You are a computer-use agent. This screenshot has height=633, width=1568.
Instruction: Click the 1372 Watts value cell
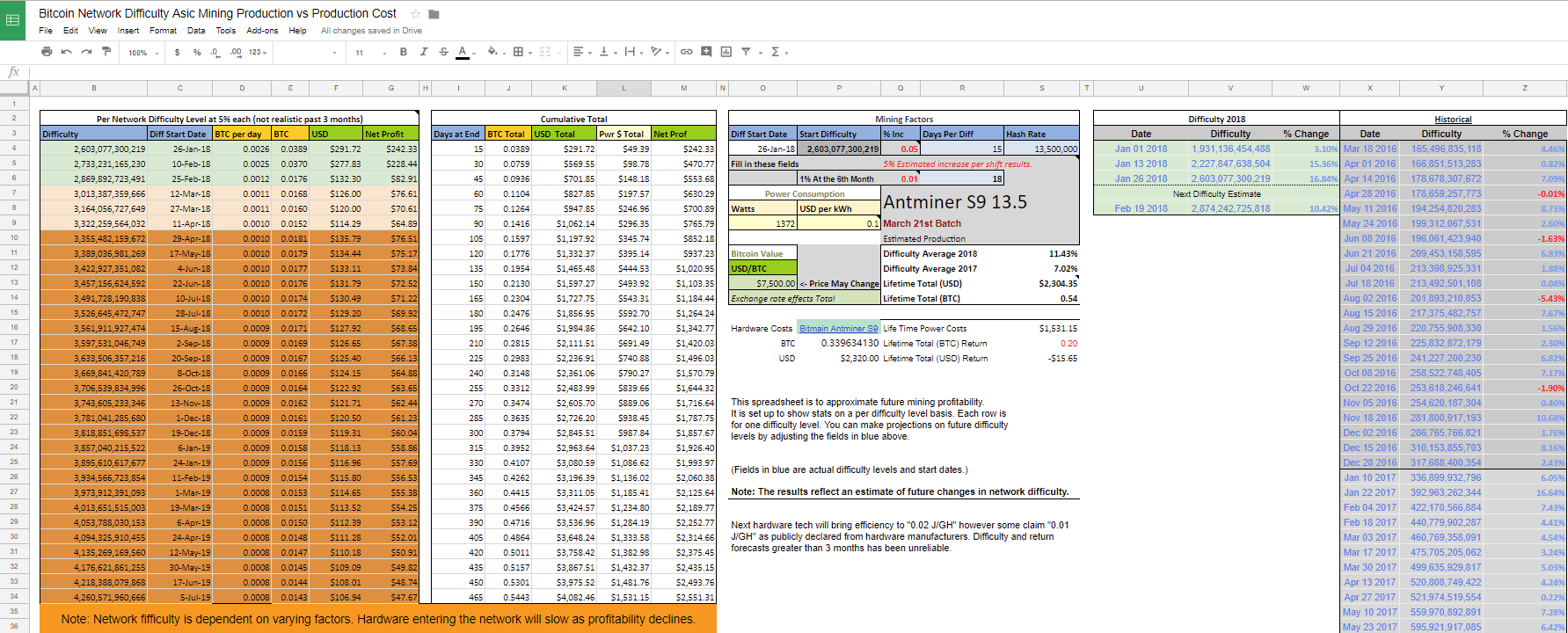[762, 224]
